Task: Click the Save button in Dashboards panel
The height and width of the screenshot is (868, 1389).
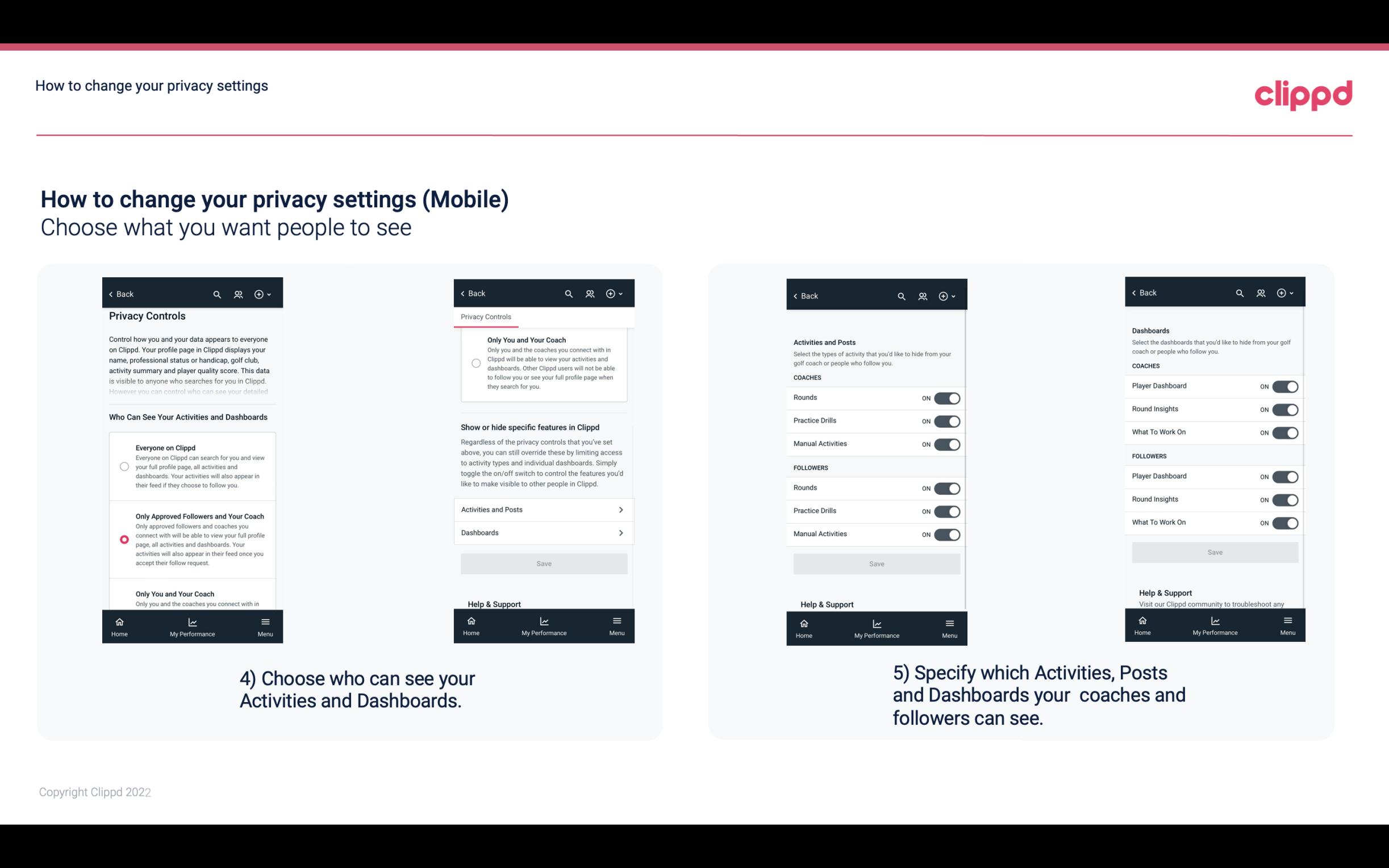Action: pos(1214,552)
